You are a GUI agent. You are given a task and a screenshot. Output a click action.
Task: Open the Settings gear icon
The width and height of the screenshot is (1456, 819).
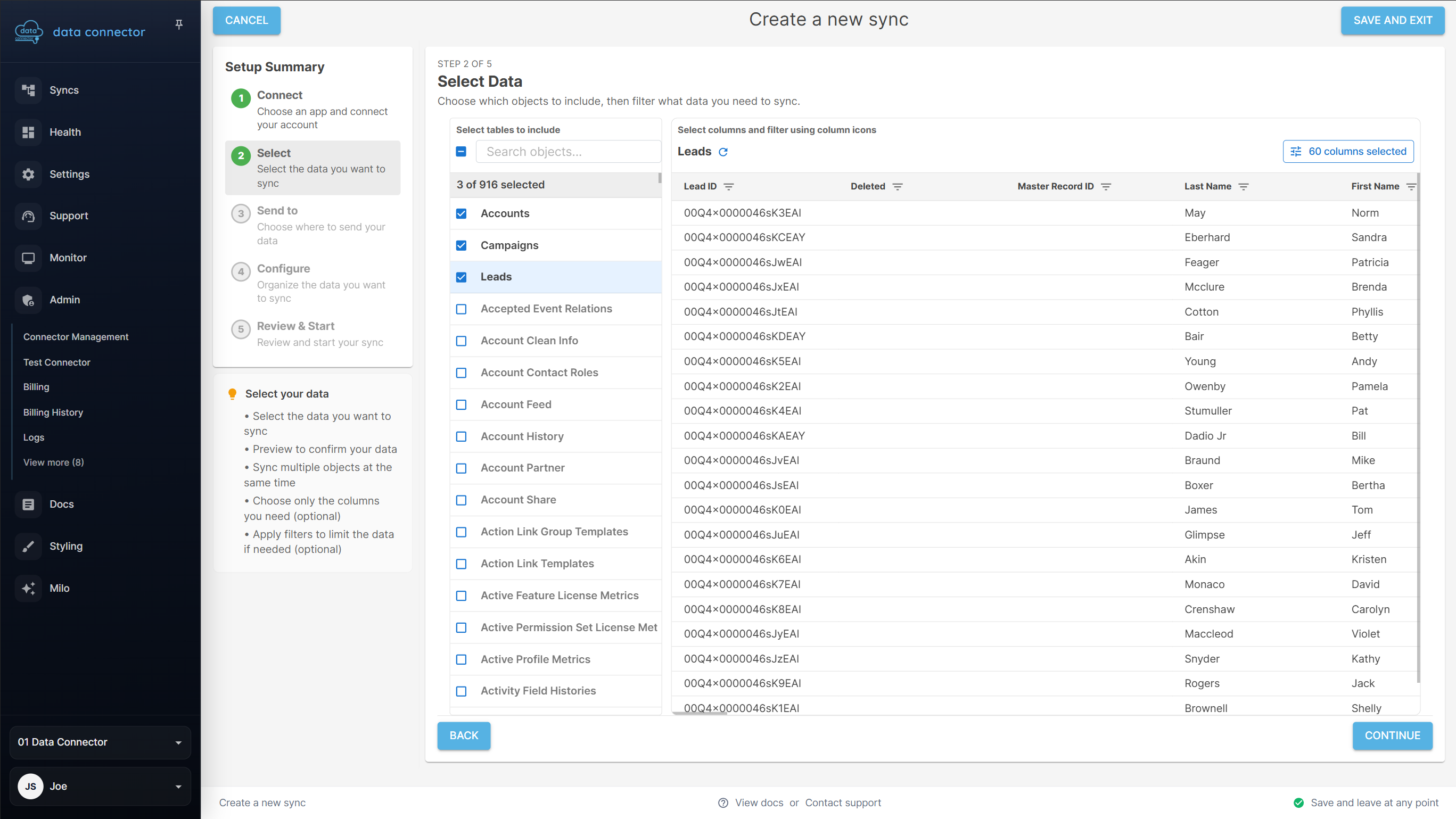(x=28, y=174)
